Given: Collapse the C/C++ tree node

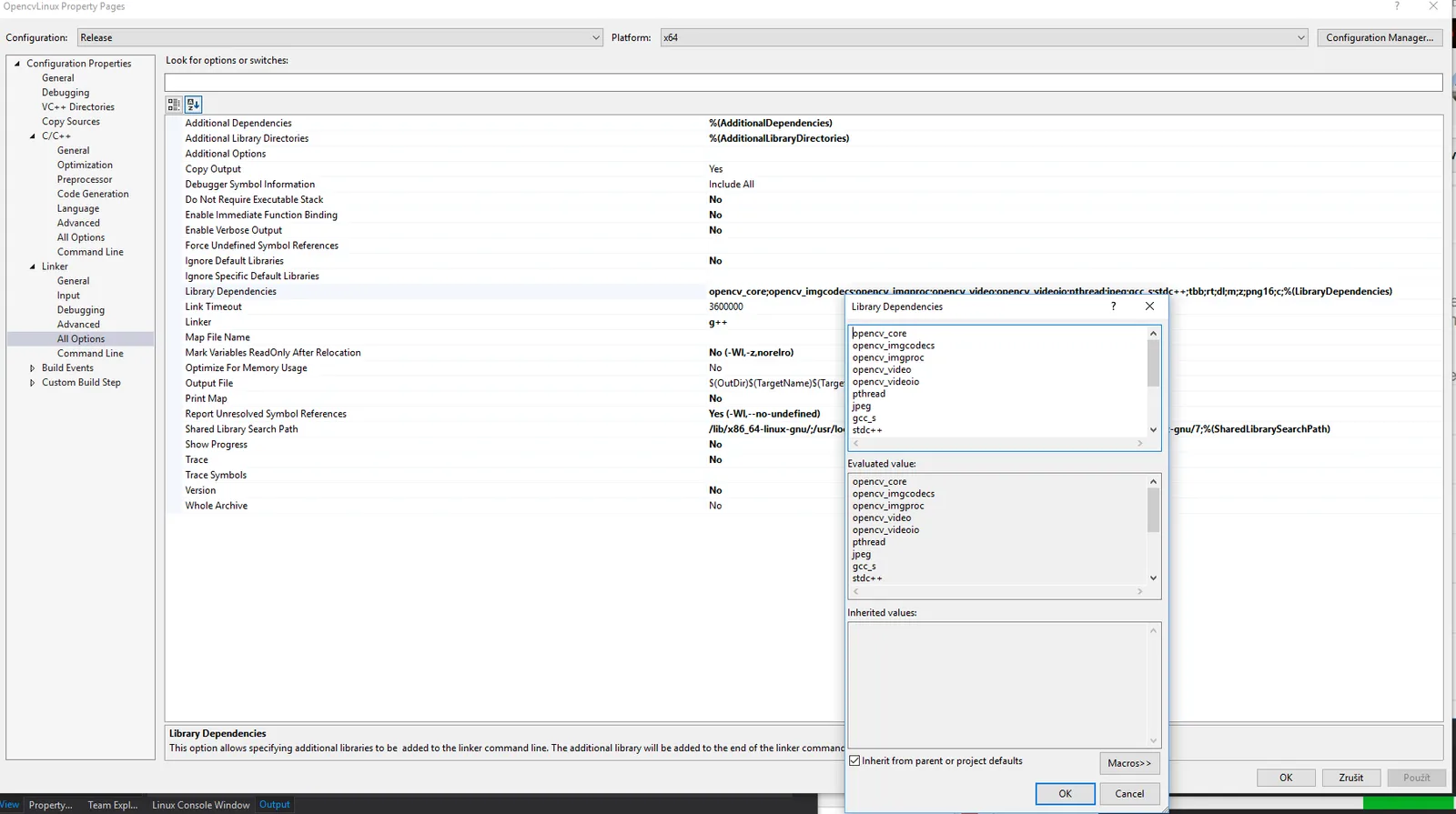Looking at the screenshot, I should click(33, 136).
